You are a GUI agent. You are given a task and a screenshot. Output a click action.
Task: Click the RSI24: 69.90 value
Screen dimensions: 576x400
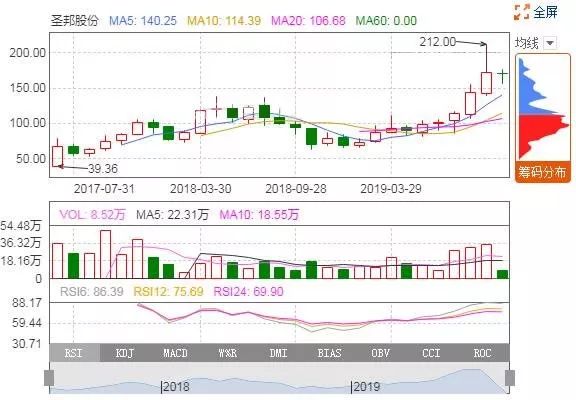pos(248,292)
